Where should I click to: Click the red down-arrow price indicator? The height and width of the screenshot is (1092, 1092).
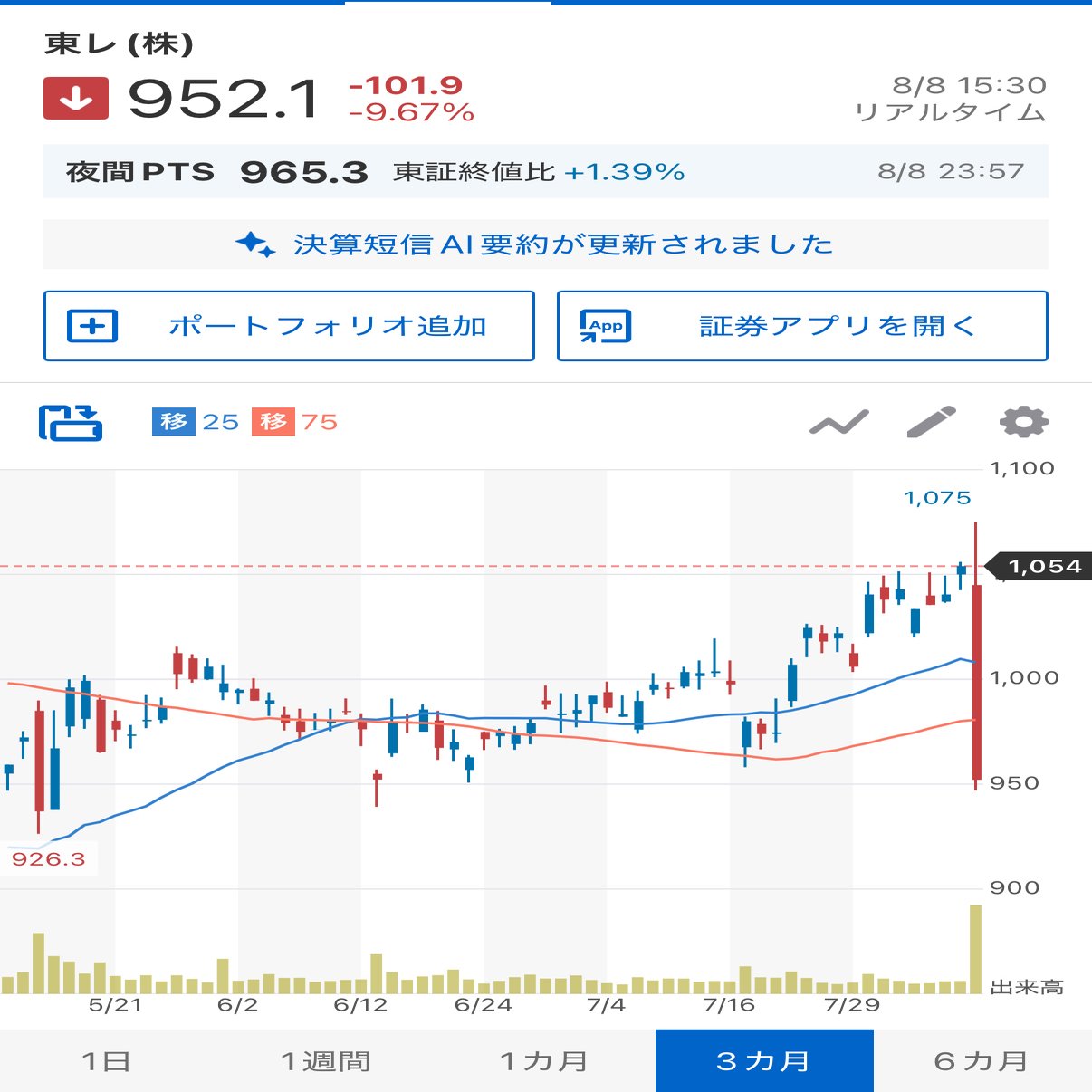75,100
